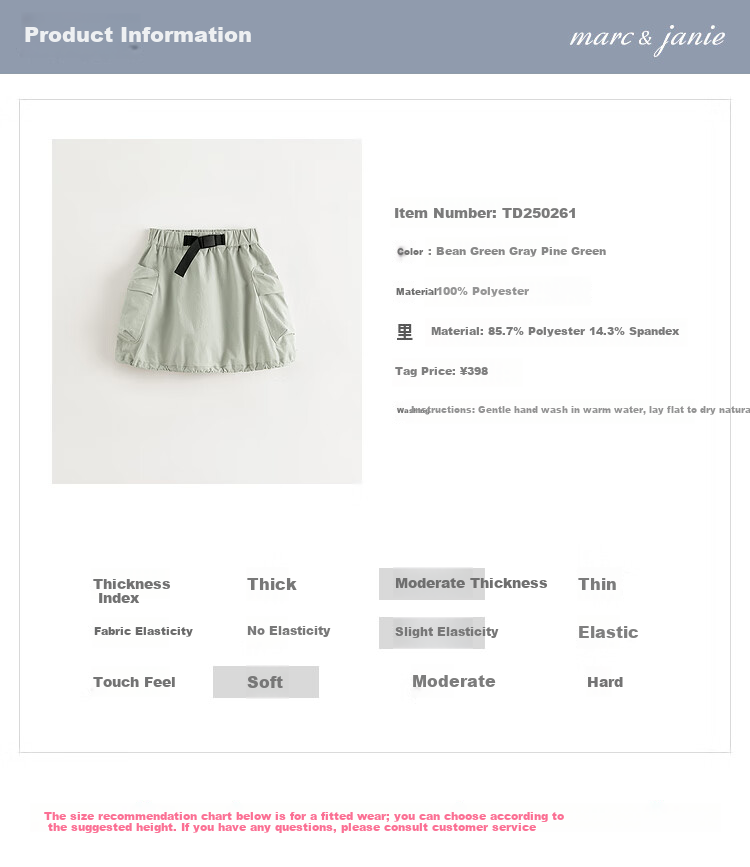750x867 pixels.
Task: Click the 'Thickness Index' row label
Action: [x=132, y=591]
